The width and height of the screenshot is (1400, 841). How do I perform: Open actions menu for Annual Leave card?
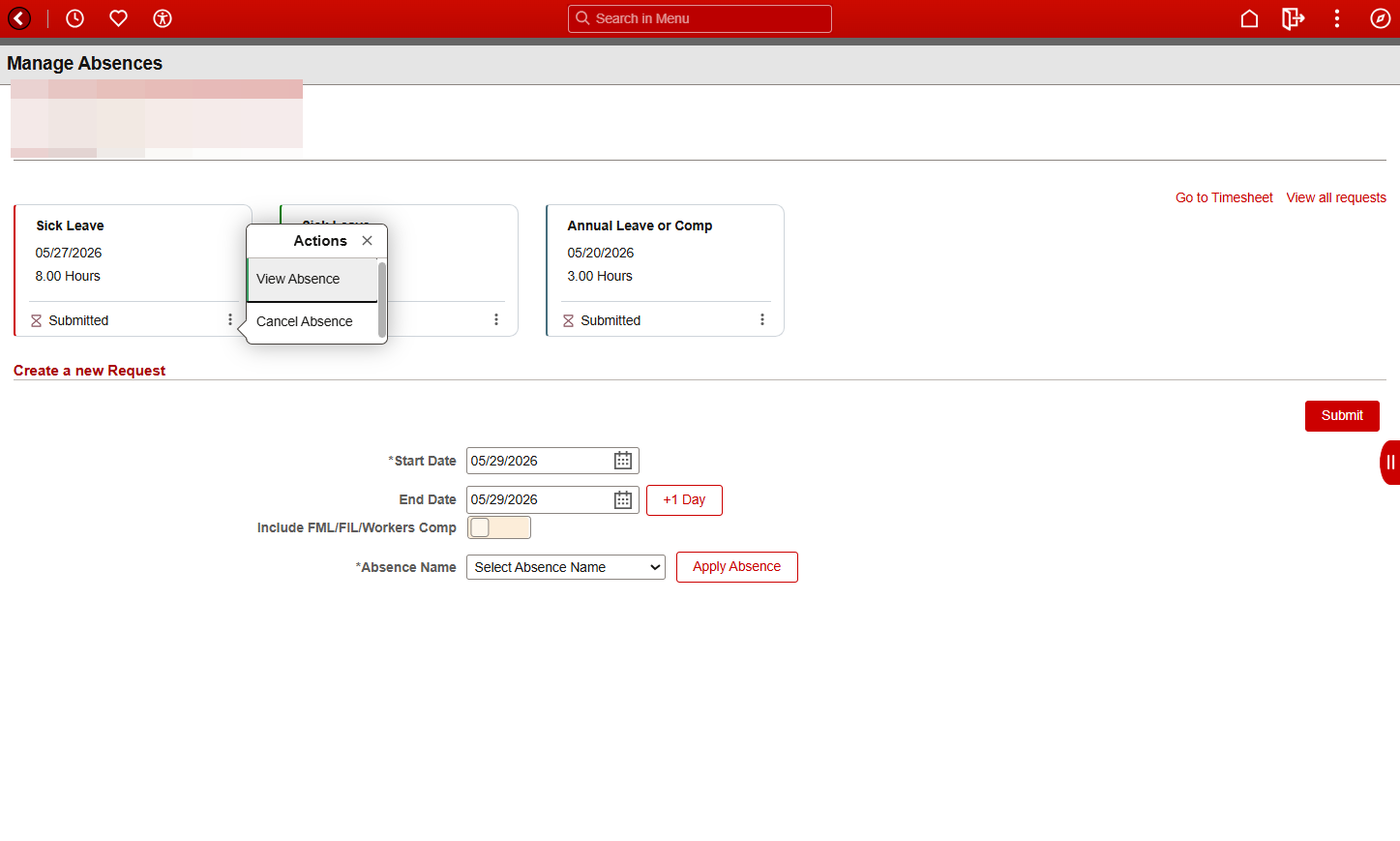(x=762, y=319)
